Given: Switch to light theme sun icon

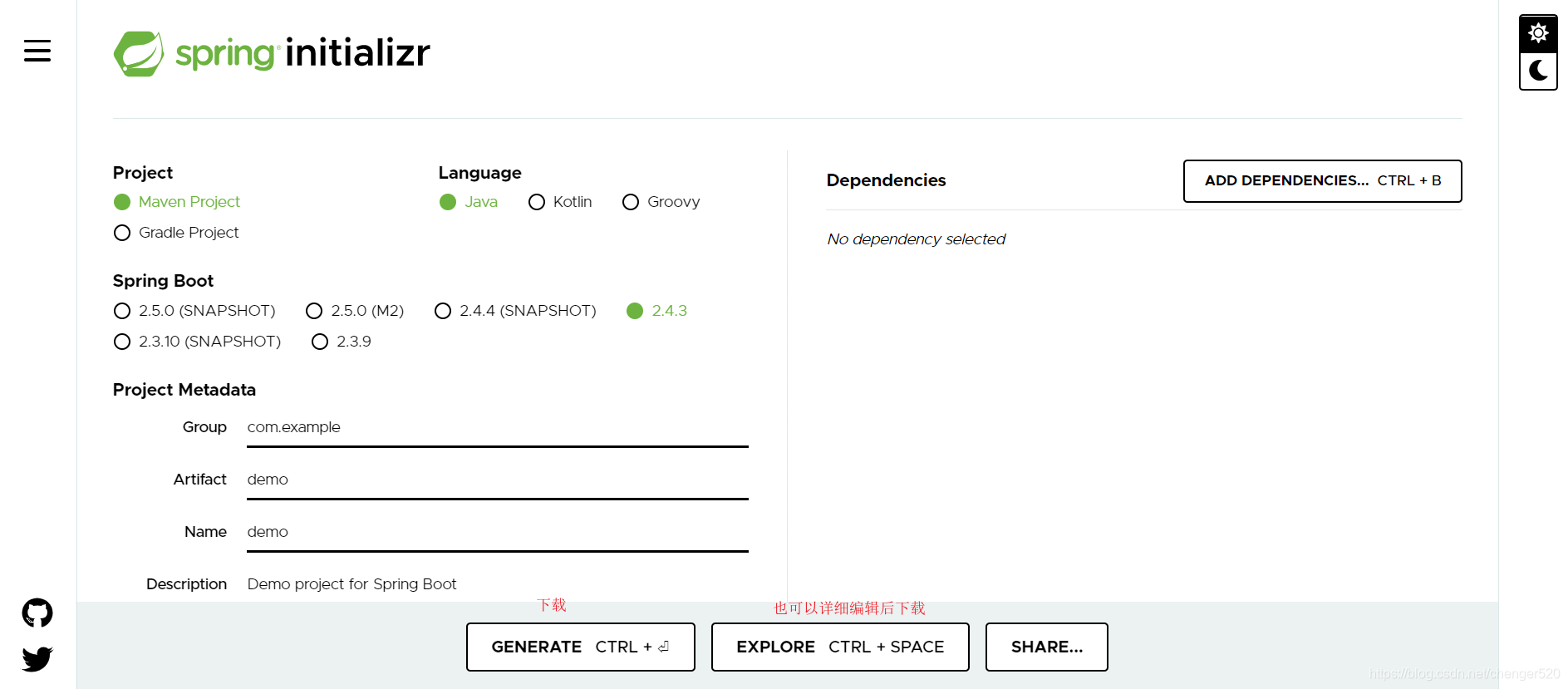Looking at the screenshot, I should [x=1538, y=33].
